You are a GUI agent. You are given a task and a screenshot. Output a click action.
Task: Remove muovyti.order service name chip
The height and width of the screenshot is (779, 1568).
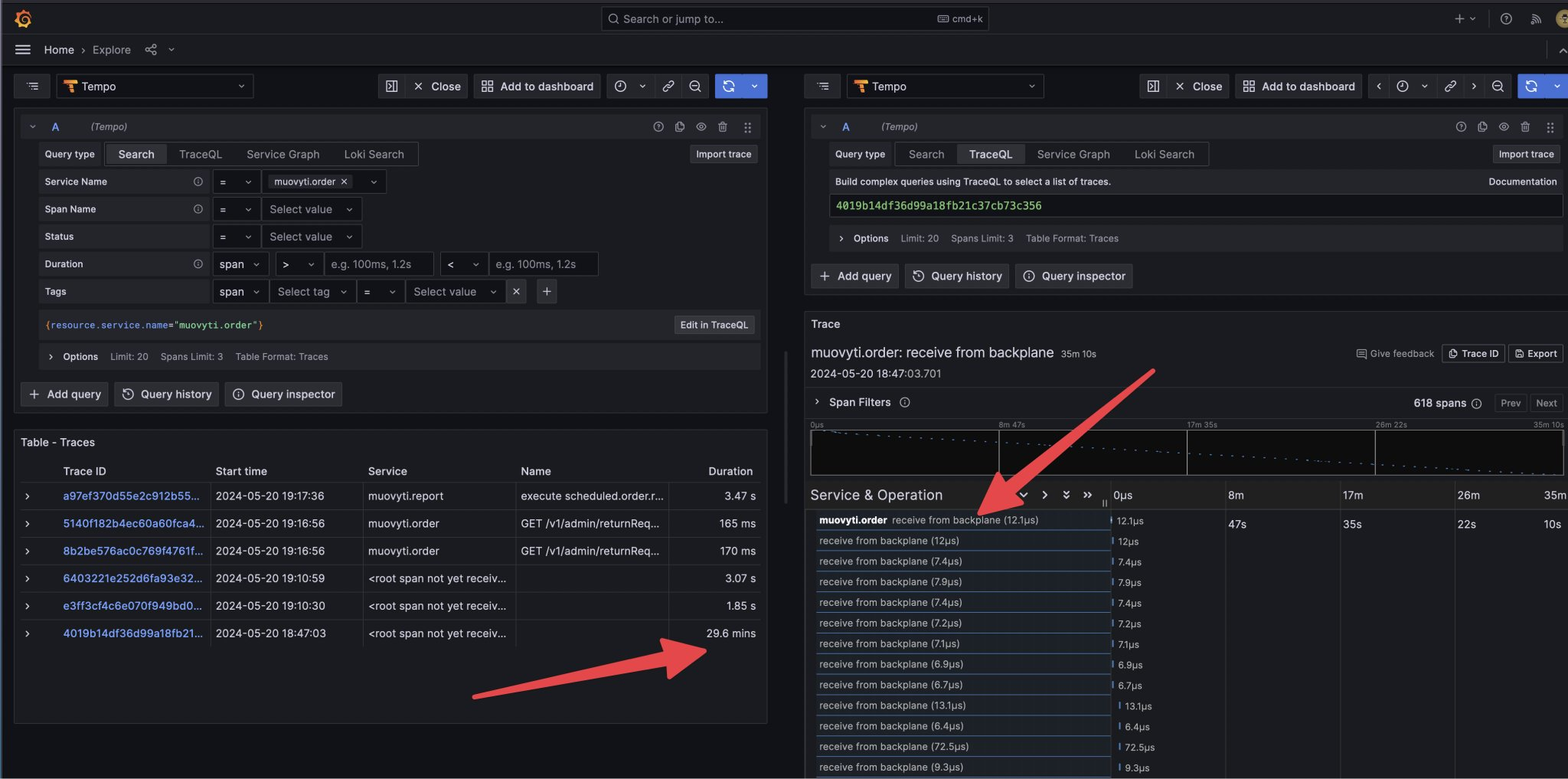(x=345, y=182)
